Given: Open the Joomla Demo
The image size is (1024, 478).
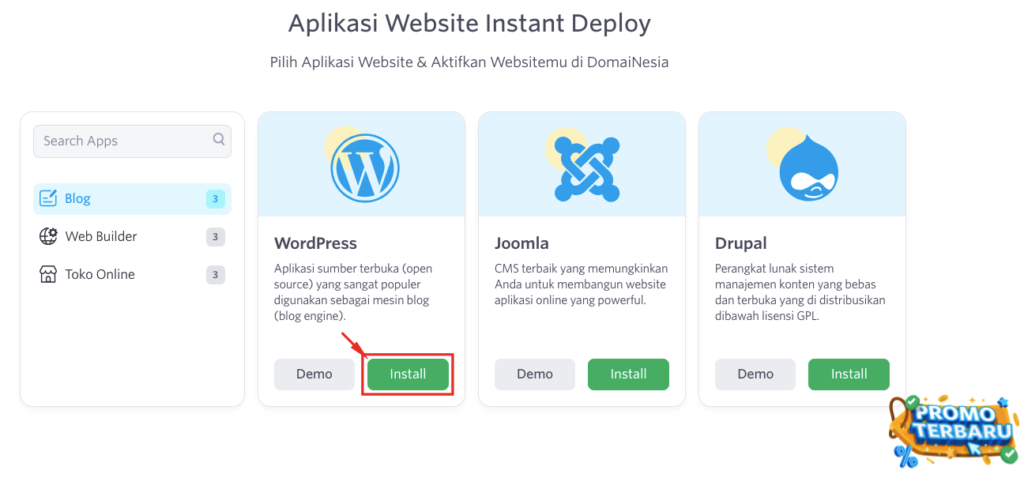Looking at the screenshot, I should (x=535, y=374).
